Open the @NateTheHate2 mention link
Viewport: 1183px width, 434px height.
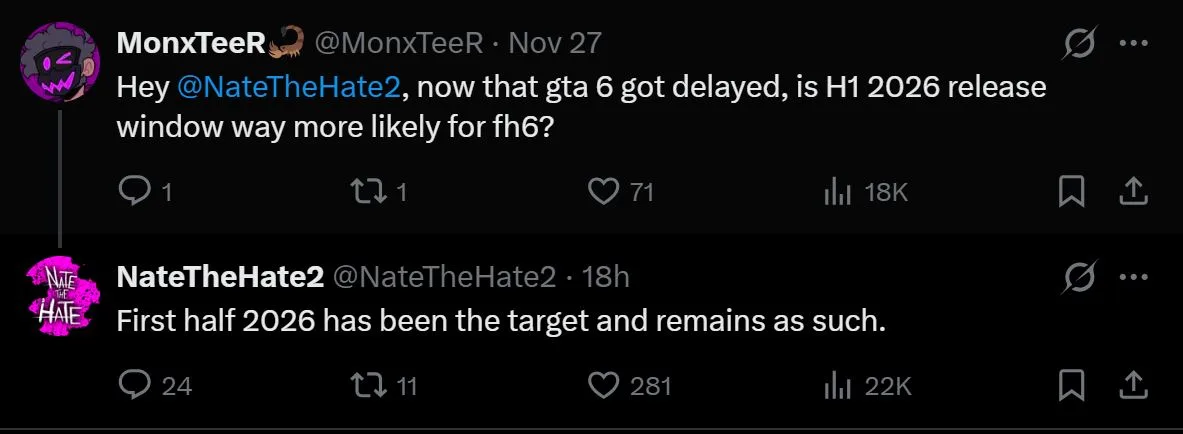click(288, 87)
